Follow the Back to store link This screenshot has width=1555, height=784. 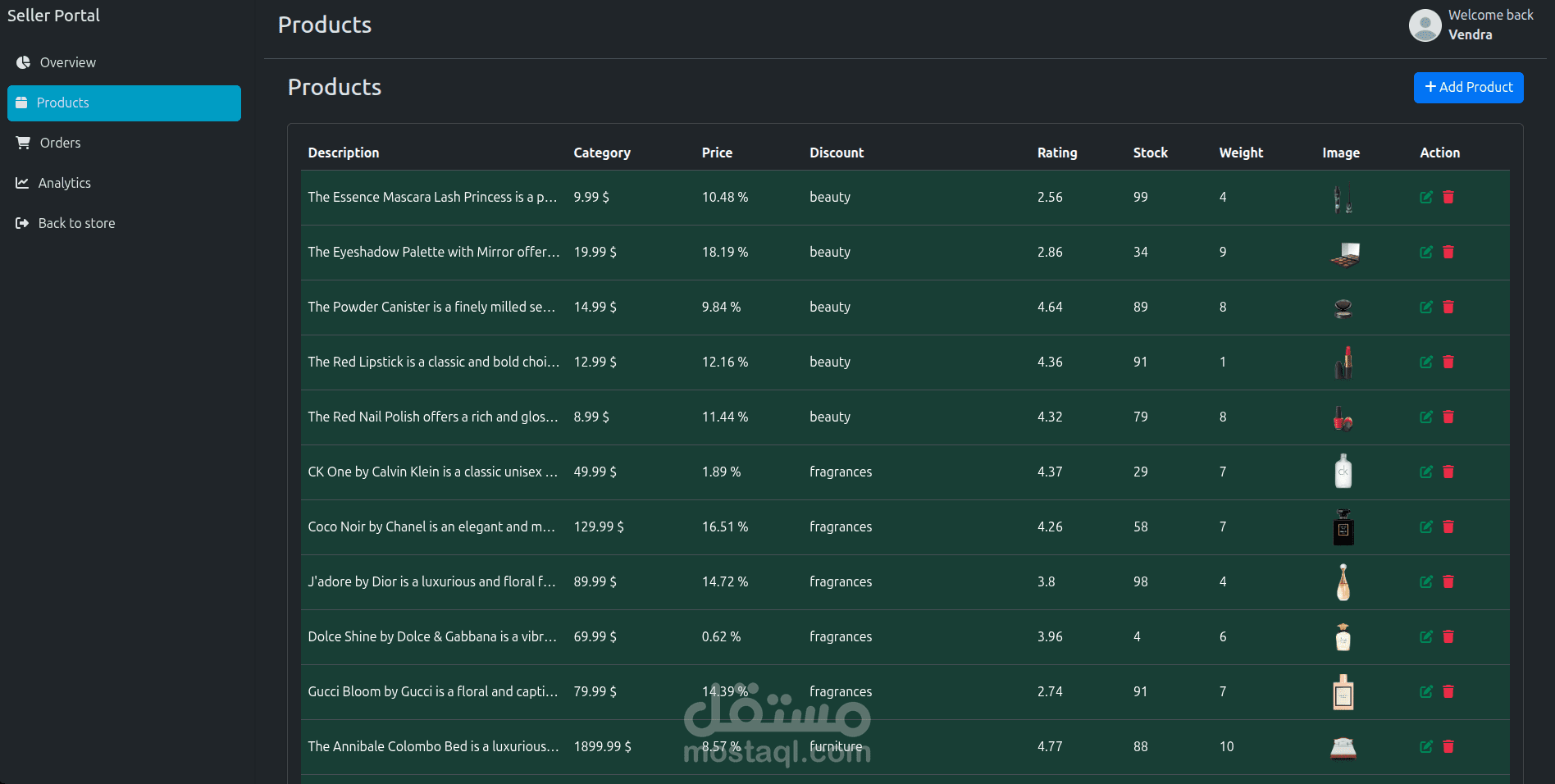pos(76,223)
